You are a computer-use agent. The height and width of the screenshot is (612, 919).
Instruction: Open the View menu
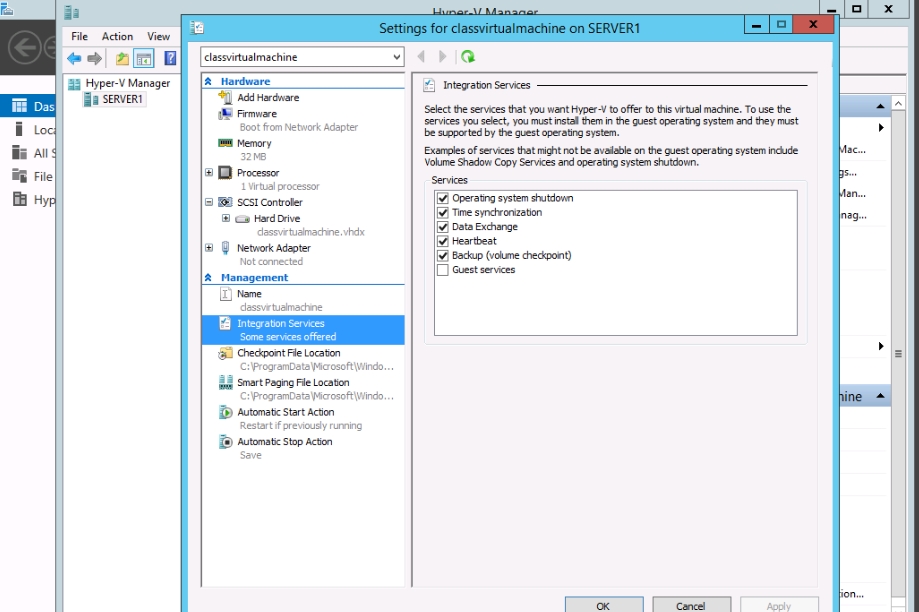[x=158, y=36]
